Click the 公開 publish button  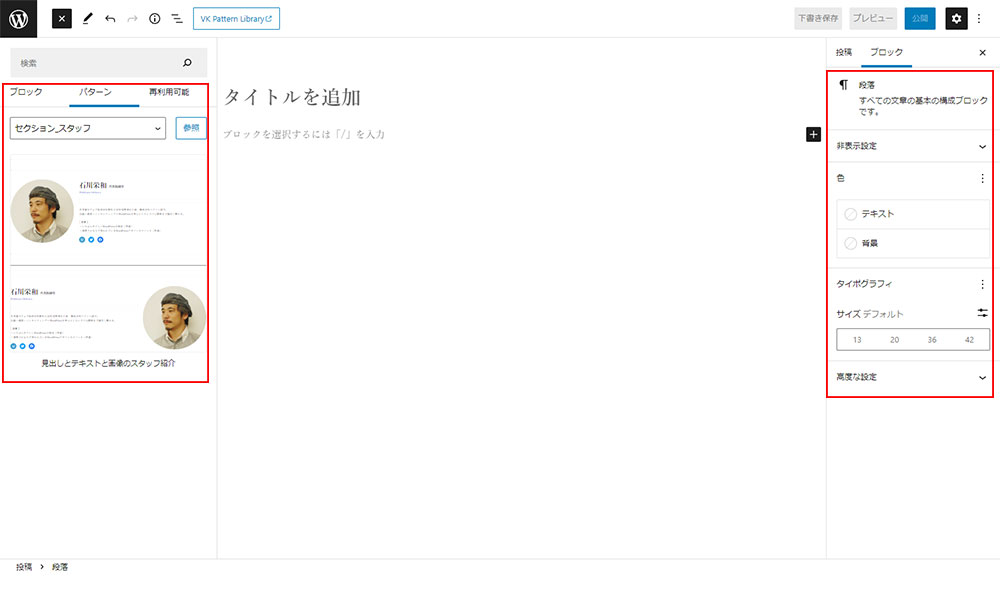[x=919, y=18]
